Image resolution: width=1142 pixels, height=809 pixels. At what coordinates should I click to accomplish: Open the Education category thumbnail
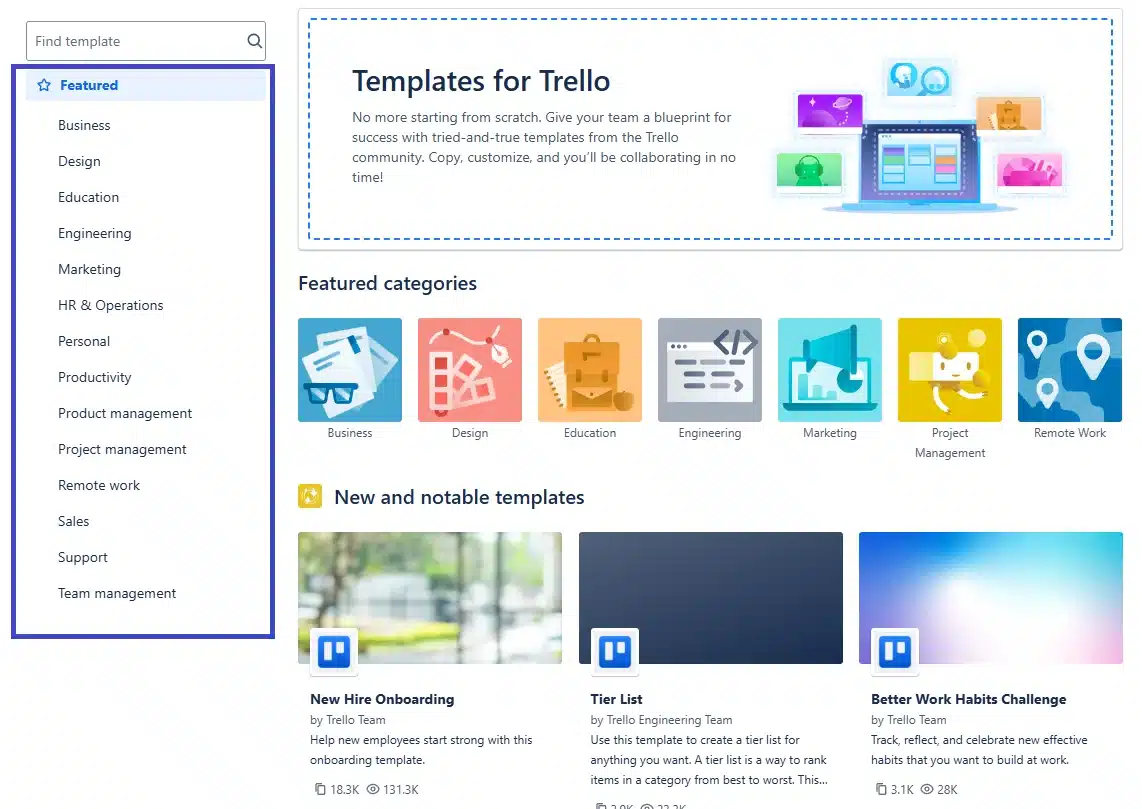(590, 370)
